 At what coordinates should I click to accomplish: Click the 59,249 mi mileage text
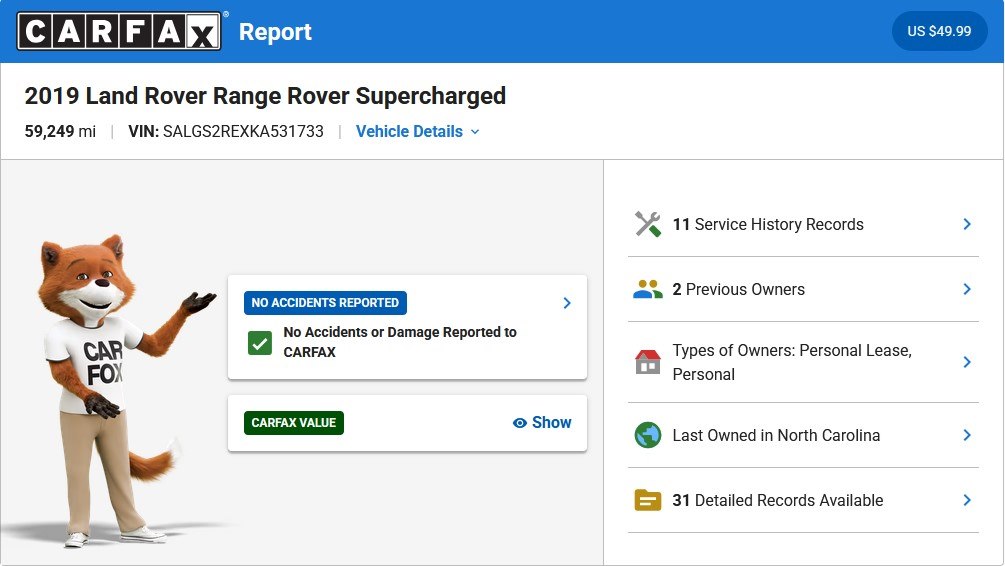(x=60, y=131)
